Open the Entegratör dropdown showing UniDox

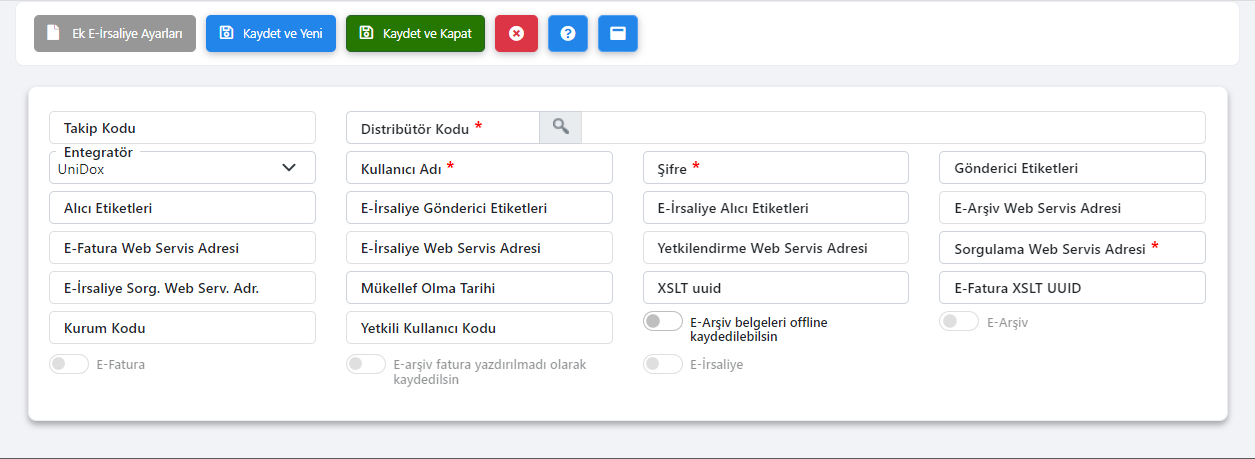181,168
